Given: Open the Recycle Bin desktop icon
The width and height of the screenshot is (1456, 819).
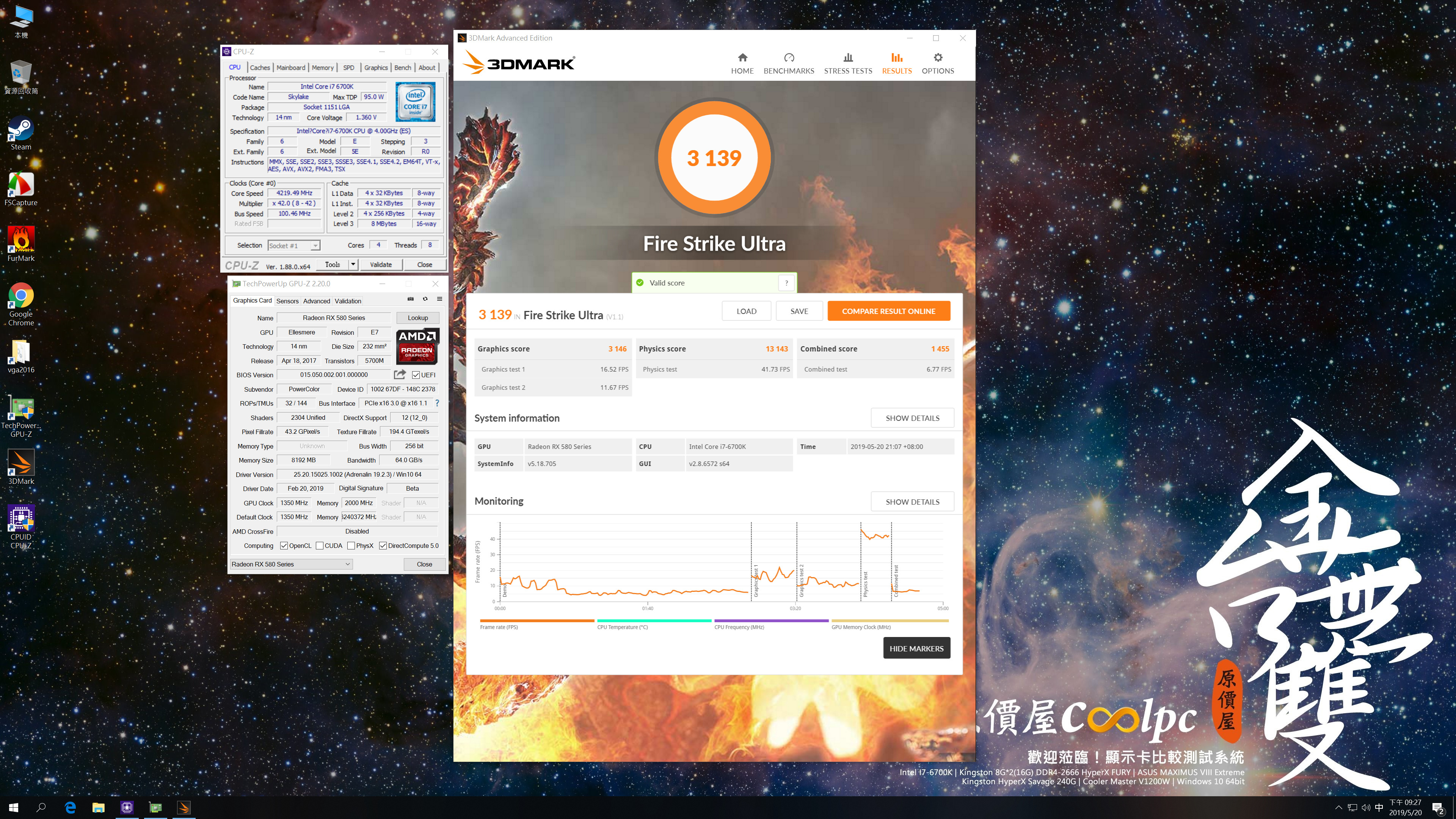Looking at the screenshot, I should [x=21, y=77].
